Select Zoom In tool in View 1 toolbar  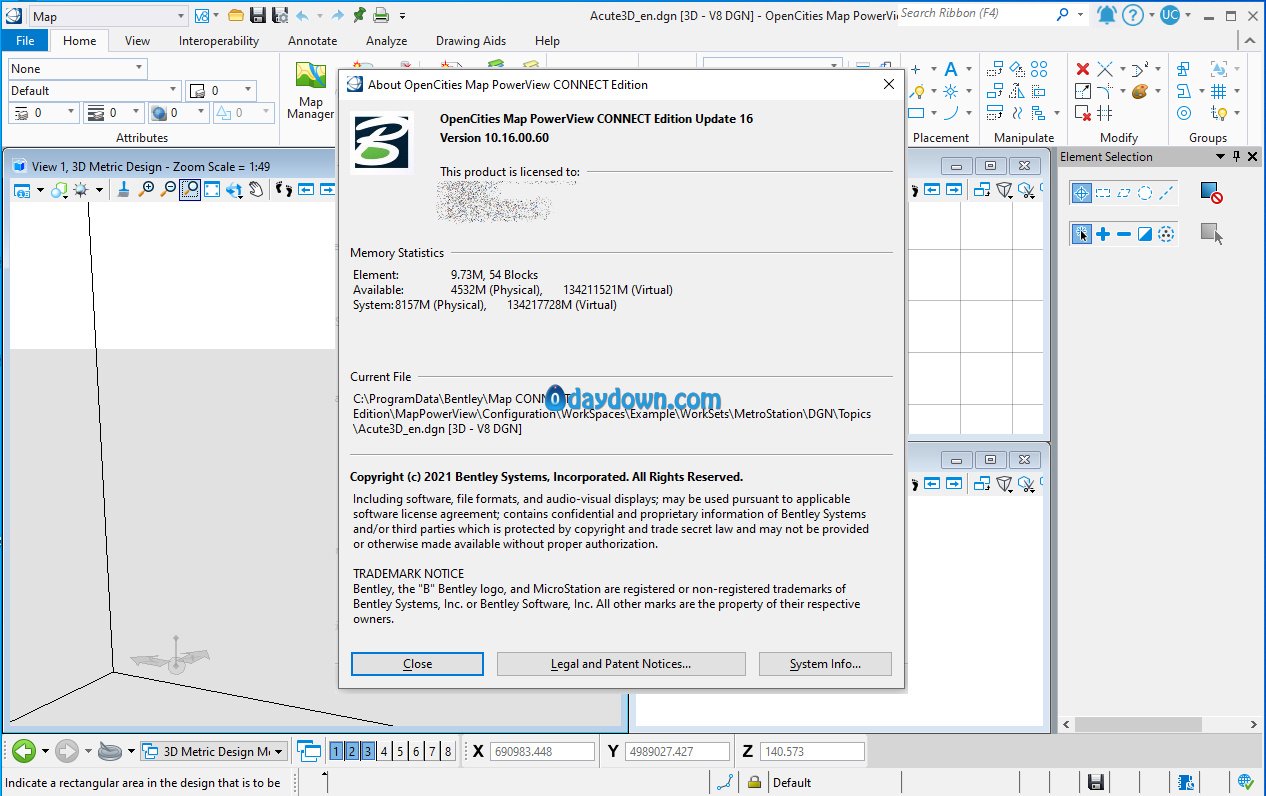pos(147,189)
